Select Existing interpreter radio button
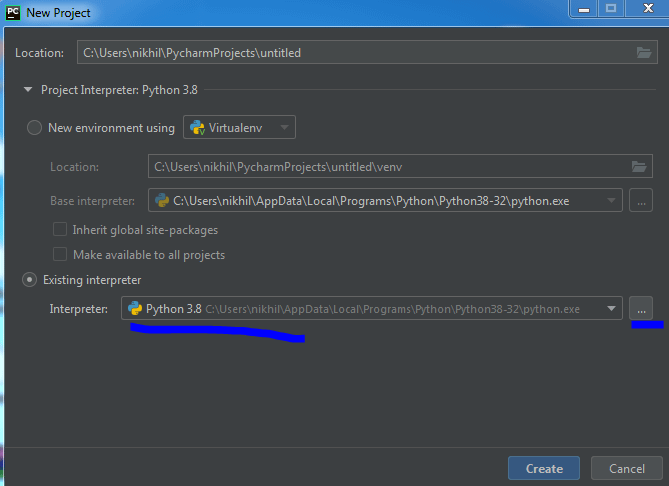This screenshot has height=486, width=669. tap(29, 280)
